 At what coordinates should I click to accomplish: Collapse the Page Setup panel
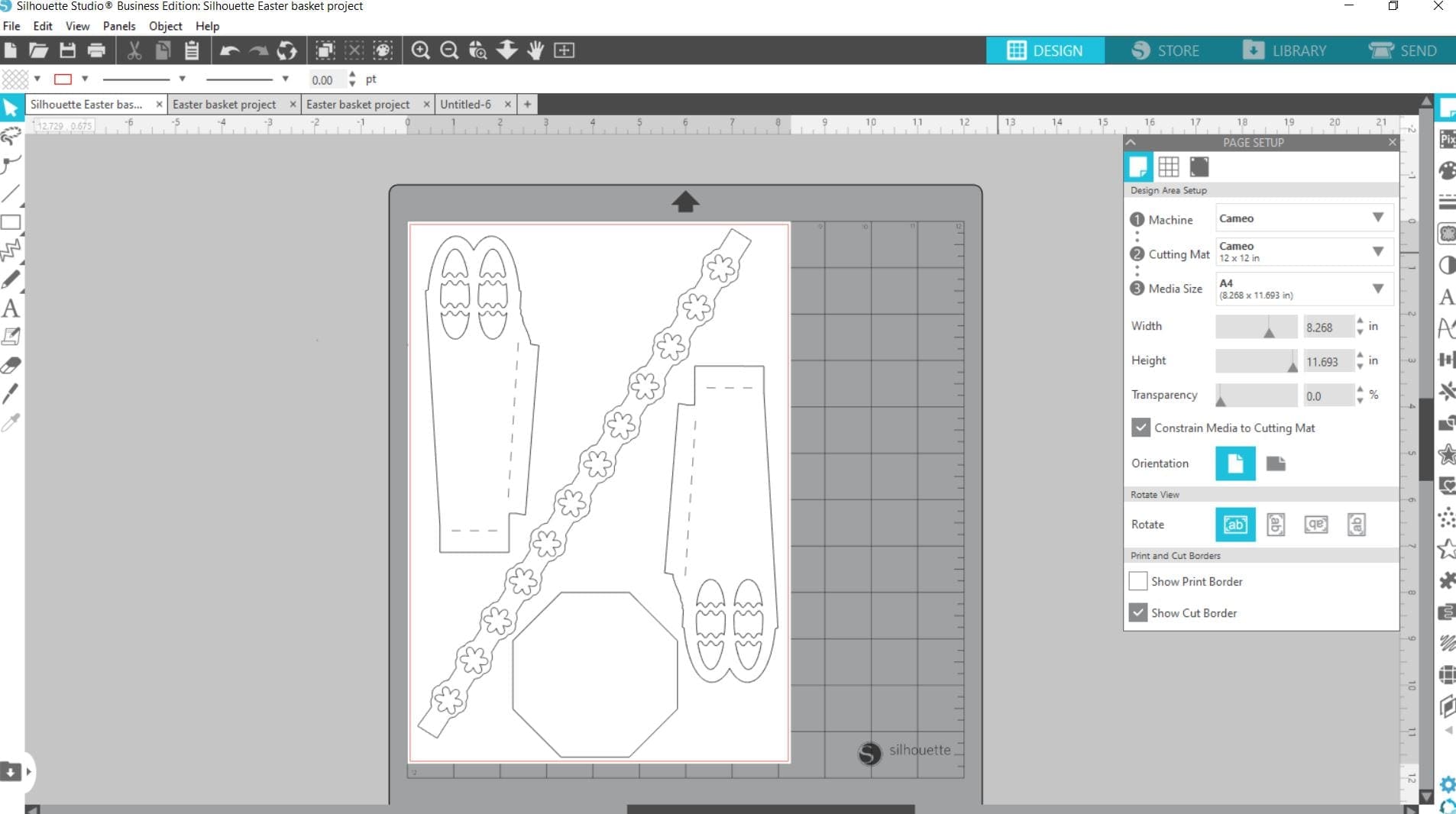point(1131,142)
